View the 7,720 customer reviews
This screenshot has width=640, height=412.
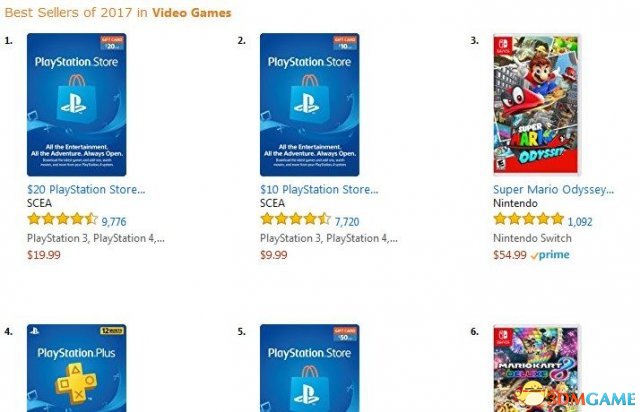coord(347,221)
